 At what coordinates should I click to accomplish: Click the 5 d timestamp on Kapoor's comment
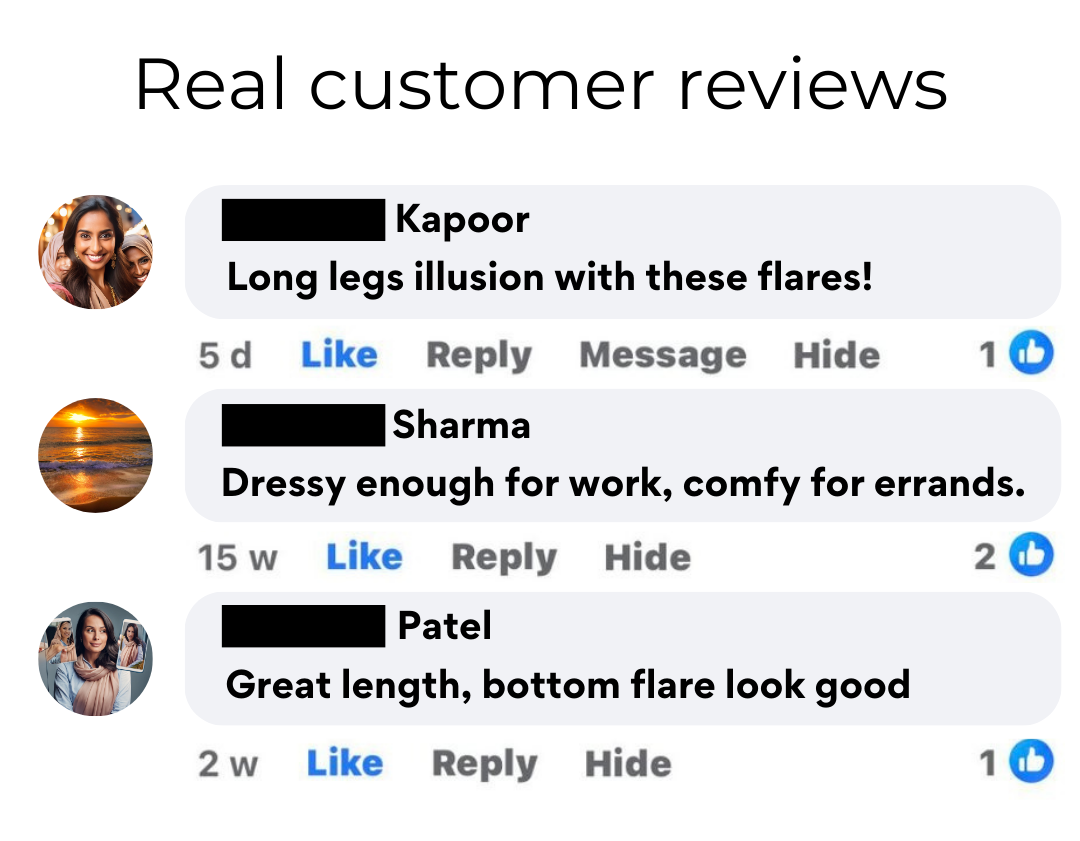[225, 355]
